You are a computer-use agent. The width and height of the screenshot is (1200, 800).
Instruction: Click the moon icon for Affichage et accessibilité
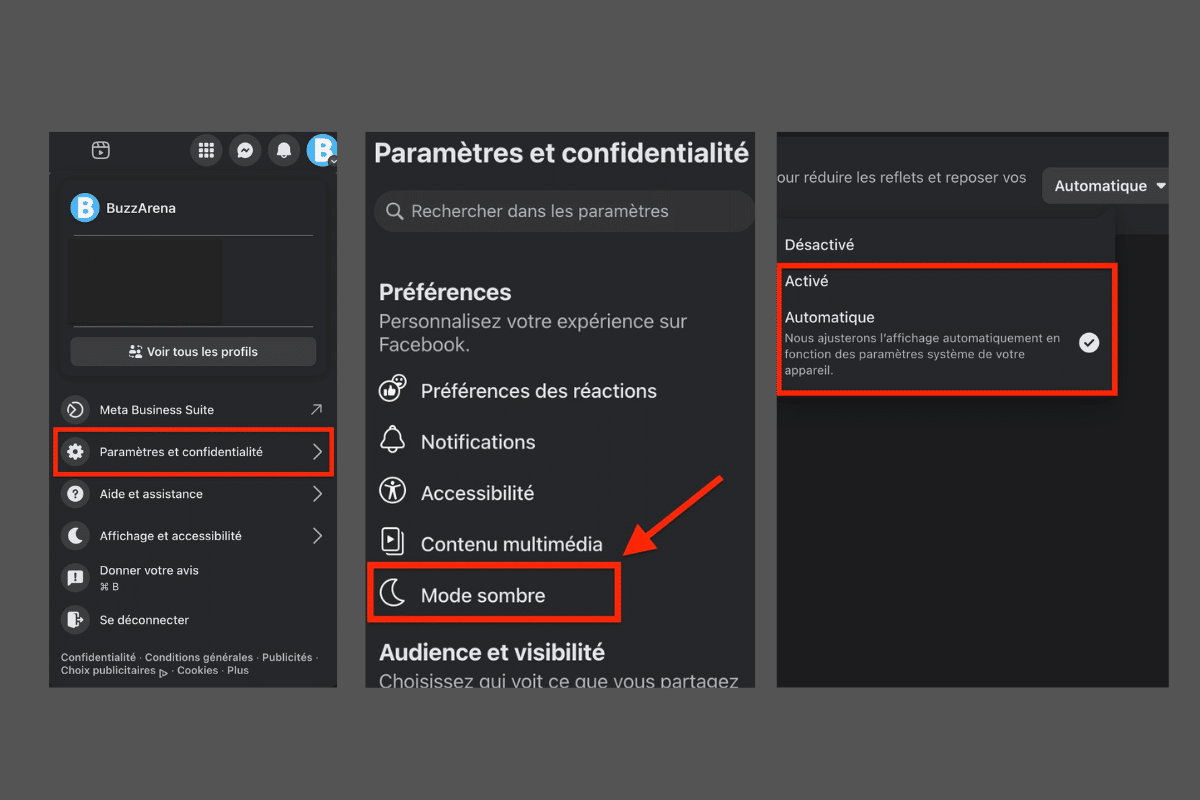click(x=75, y=536)
